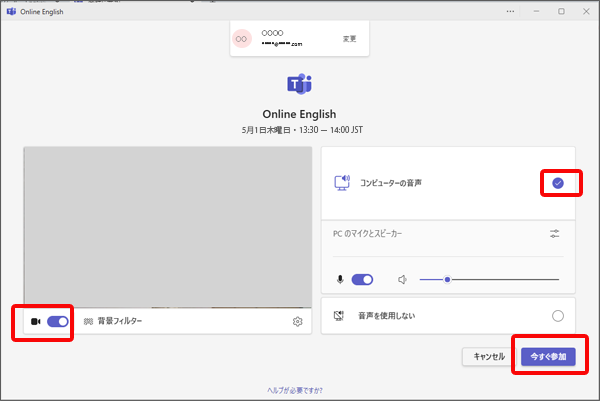Click the speaker volume slider handle
Viewport: 600px width, 401px height.
tap(447, 280)
